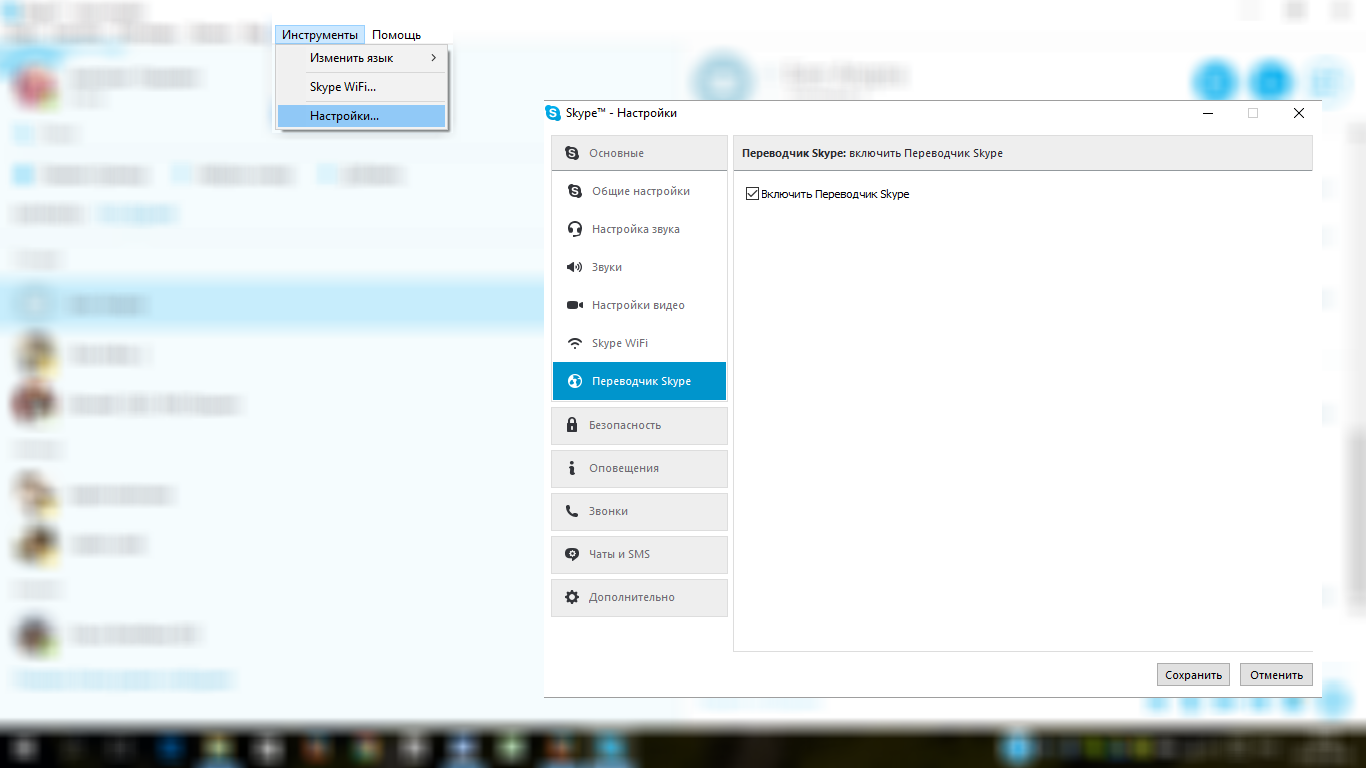Viewport: 1366px width, 768px height.
Task: Select Skype WiFi in the settings sidebar
Action: coord(639,343)
